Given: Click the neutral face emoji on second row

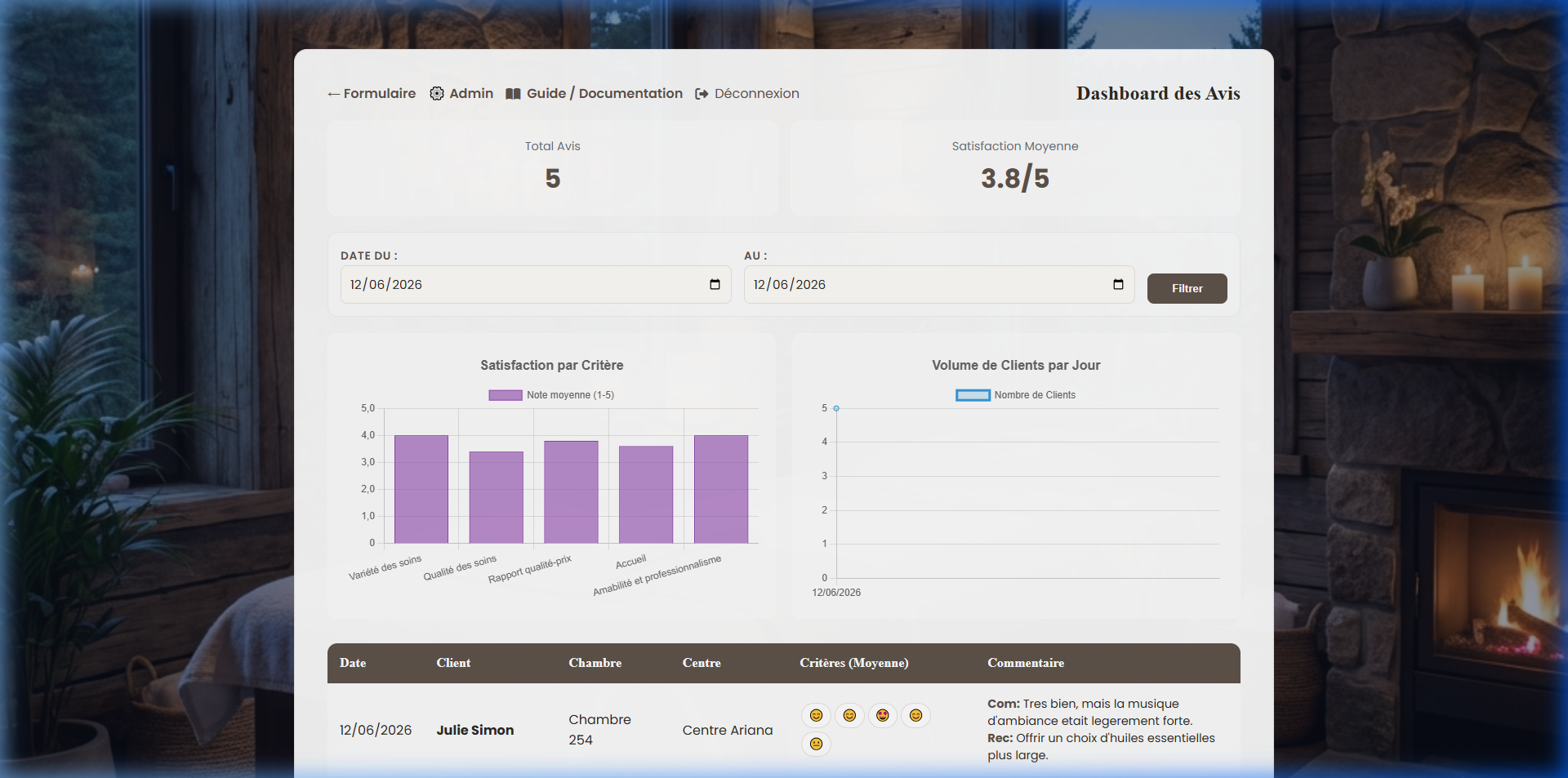Looking at the screenshot, I should [816, 744].
